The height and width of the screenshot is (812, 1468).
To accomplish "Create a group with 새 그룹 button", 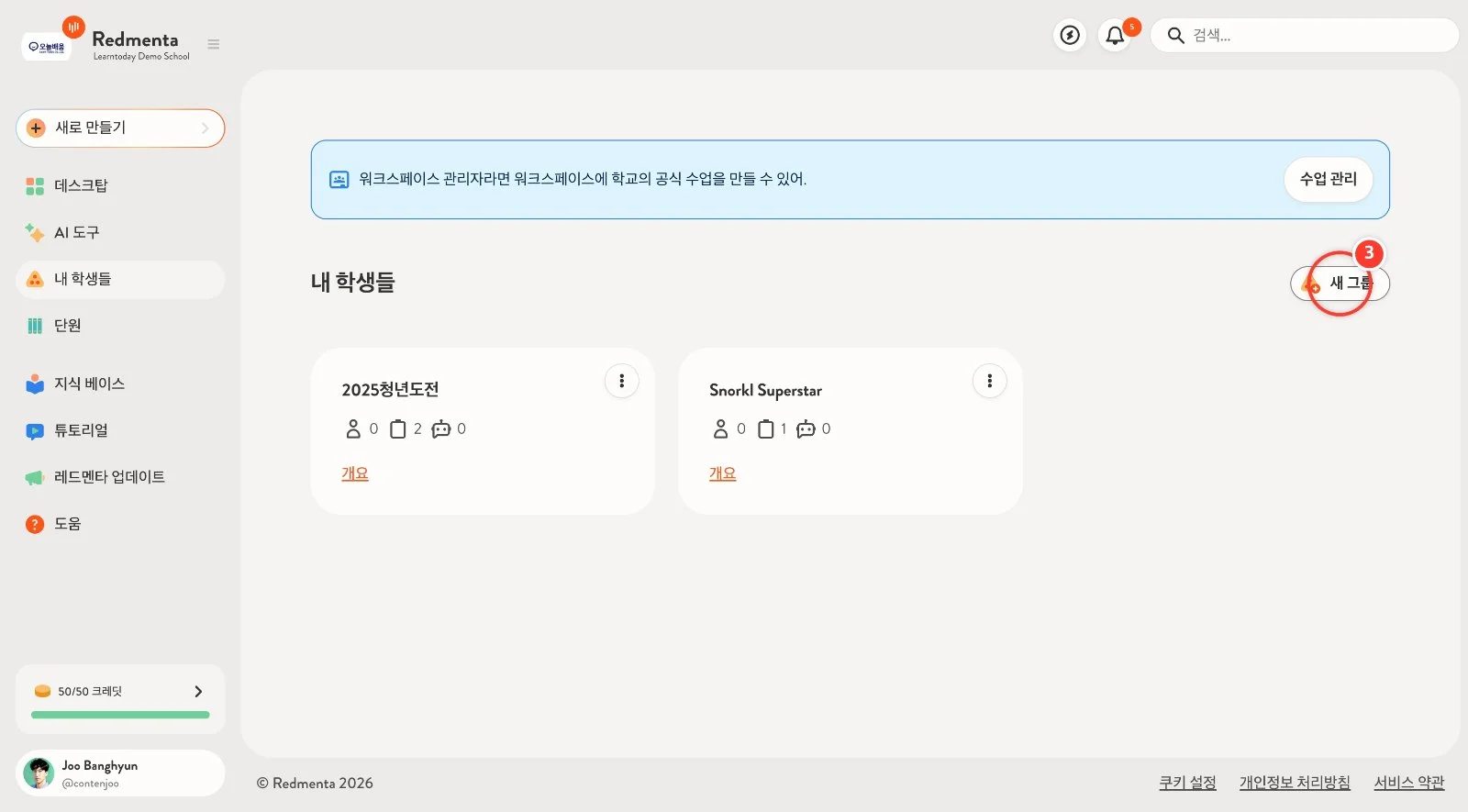I will coord(1340,284).
